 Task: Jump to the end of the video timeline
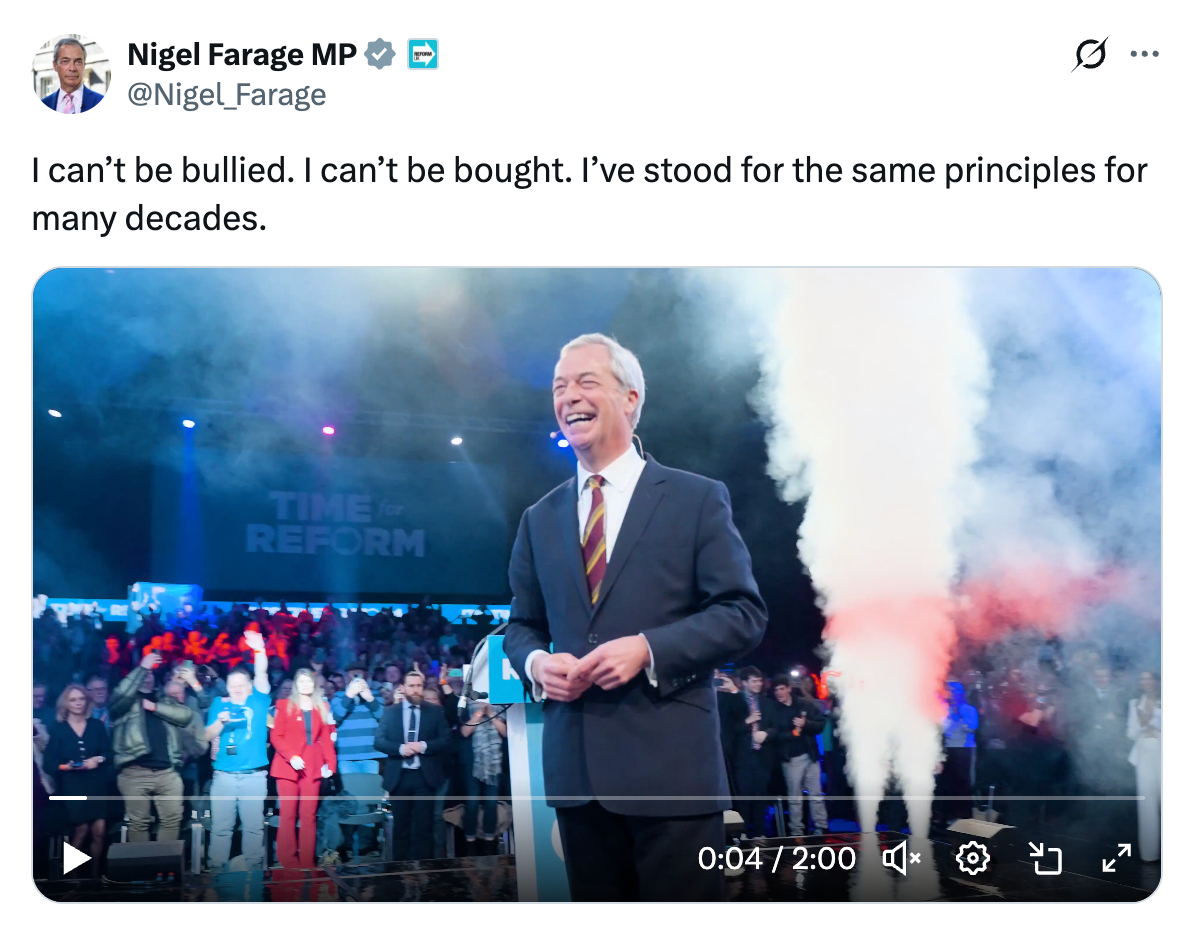pyautogui.click(x=1142, y=798)
